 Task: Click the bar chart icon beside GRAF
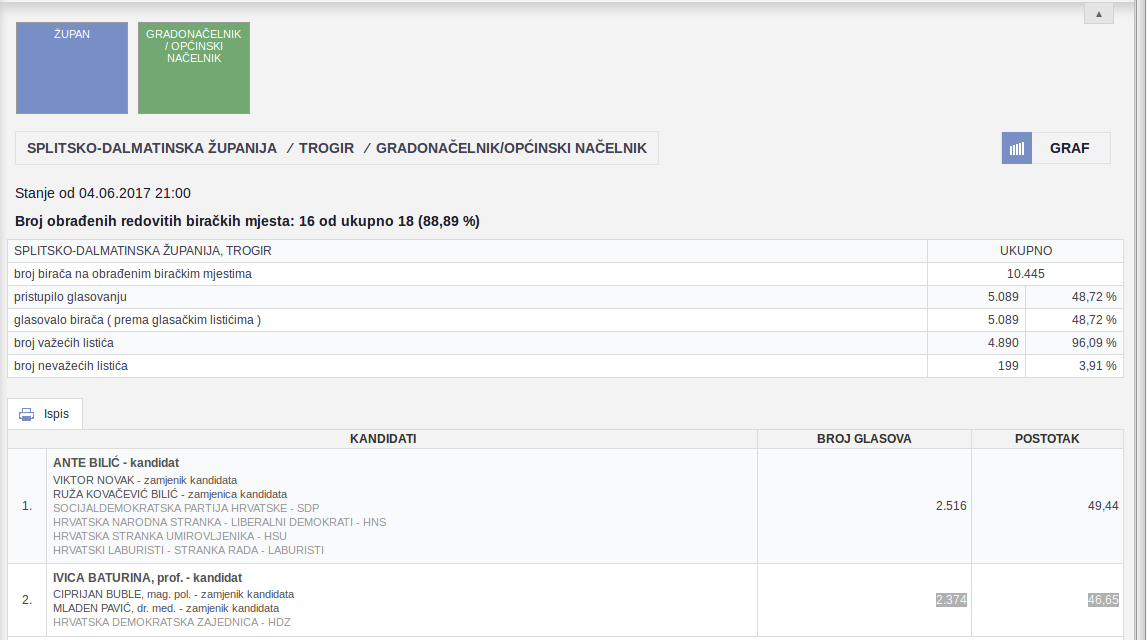pos(1017,148)
